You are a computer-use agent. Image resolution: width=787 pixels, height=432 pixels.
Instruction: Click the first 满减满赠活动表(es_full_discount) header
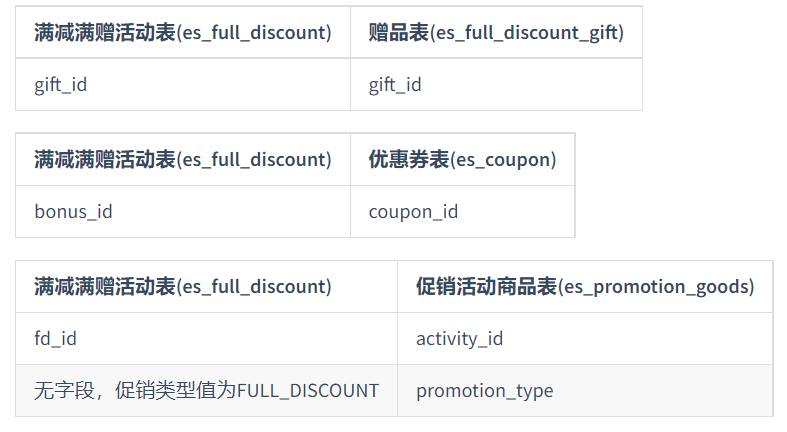click(x=183, y=33)
